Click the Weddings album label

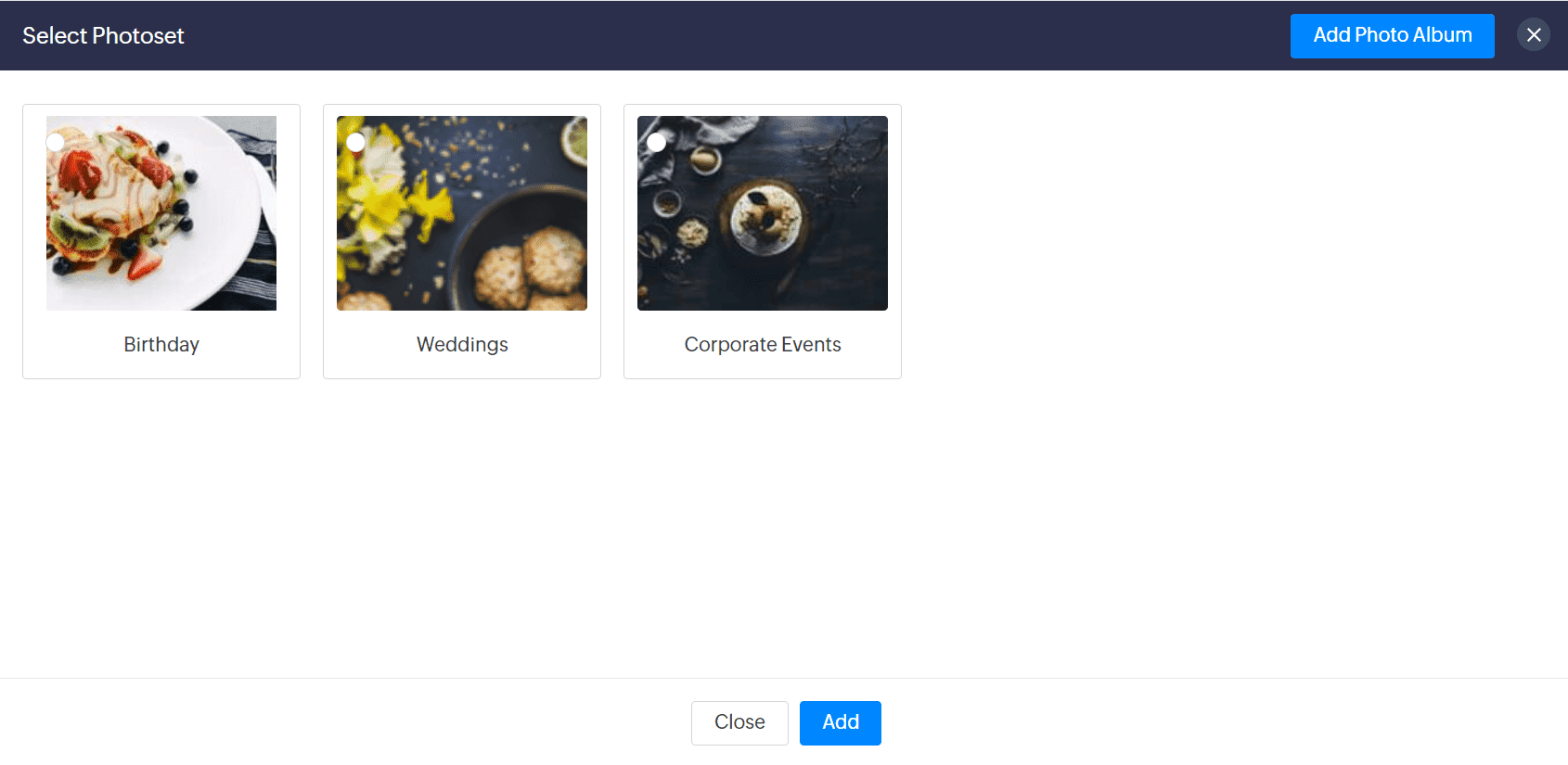[462, 345]
